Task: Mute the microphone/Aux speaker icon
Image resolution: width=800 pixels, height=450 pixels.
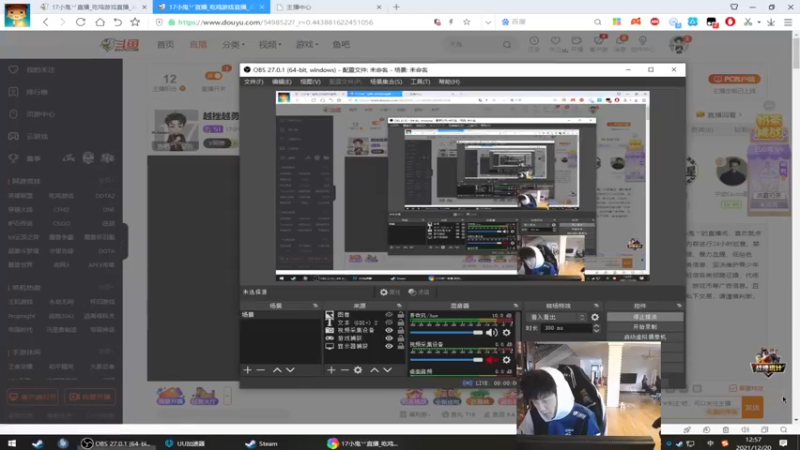Action: [x=491, y=333]
